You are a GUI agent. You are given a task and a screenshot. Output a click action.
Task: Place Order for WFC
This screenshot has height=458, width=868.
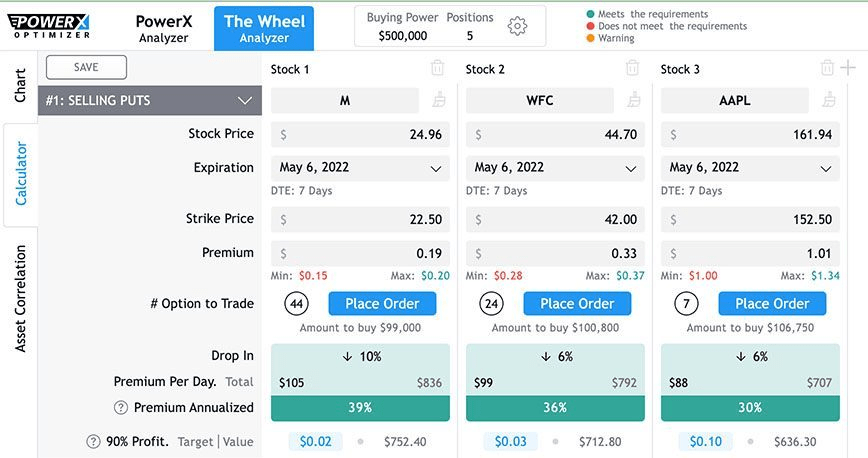click(x=576, y=304)
